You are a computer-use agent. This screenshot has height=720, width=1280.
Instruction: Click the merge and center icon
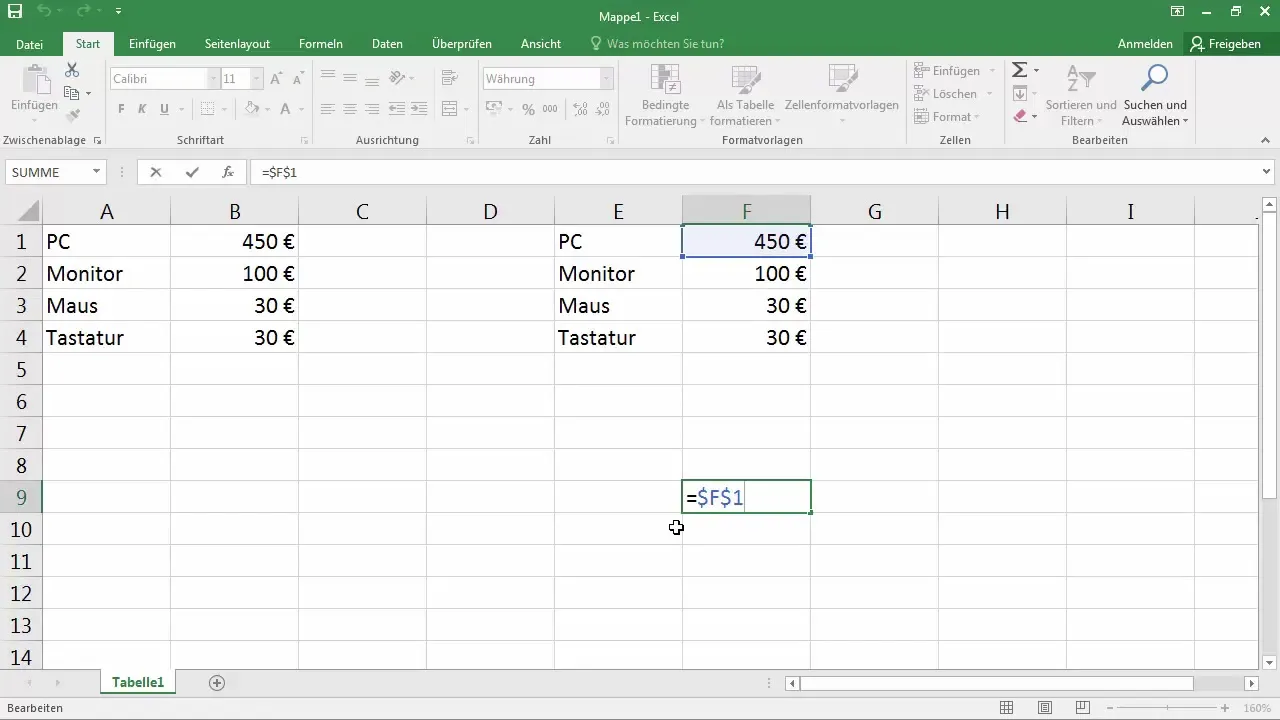pyautogui.click(x=449, y=109)
